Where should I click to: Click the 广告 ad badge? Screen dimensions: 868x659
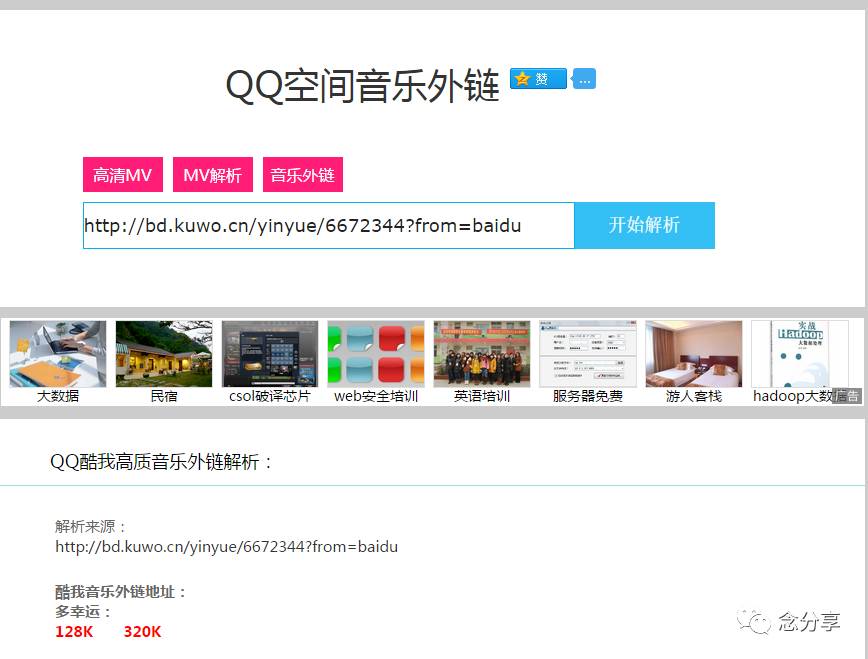point(847,396)
